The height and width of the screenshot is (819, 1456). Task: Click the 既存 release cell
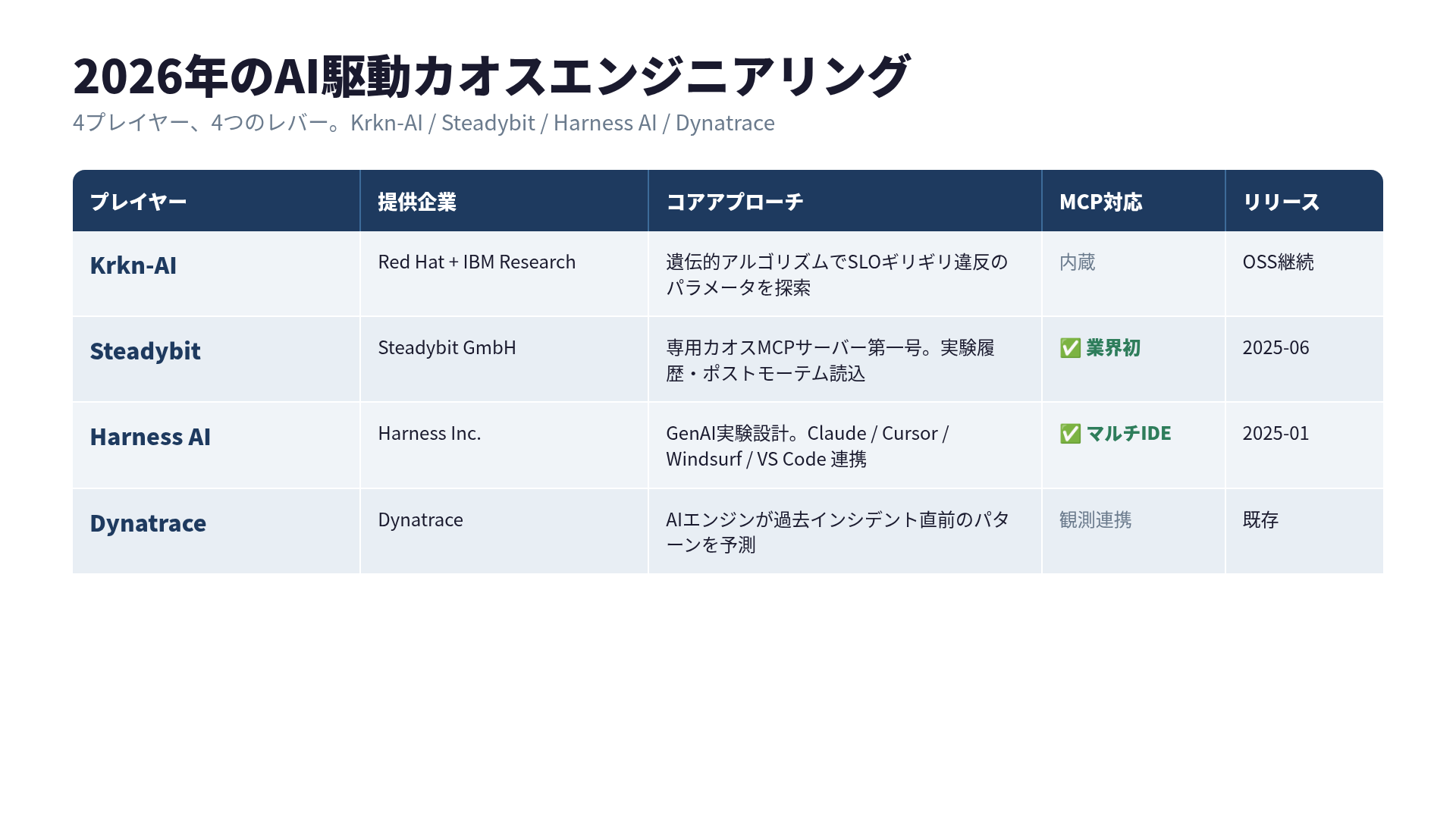point(1304,531)
